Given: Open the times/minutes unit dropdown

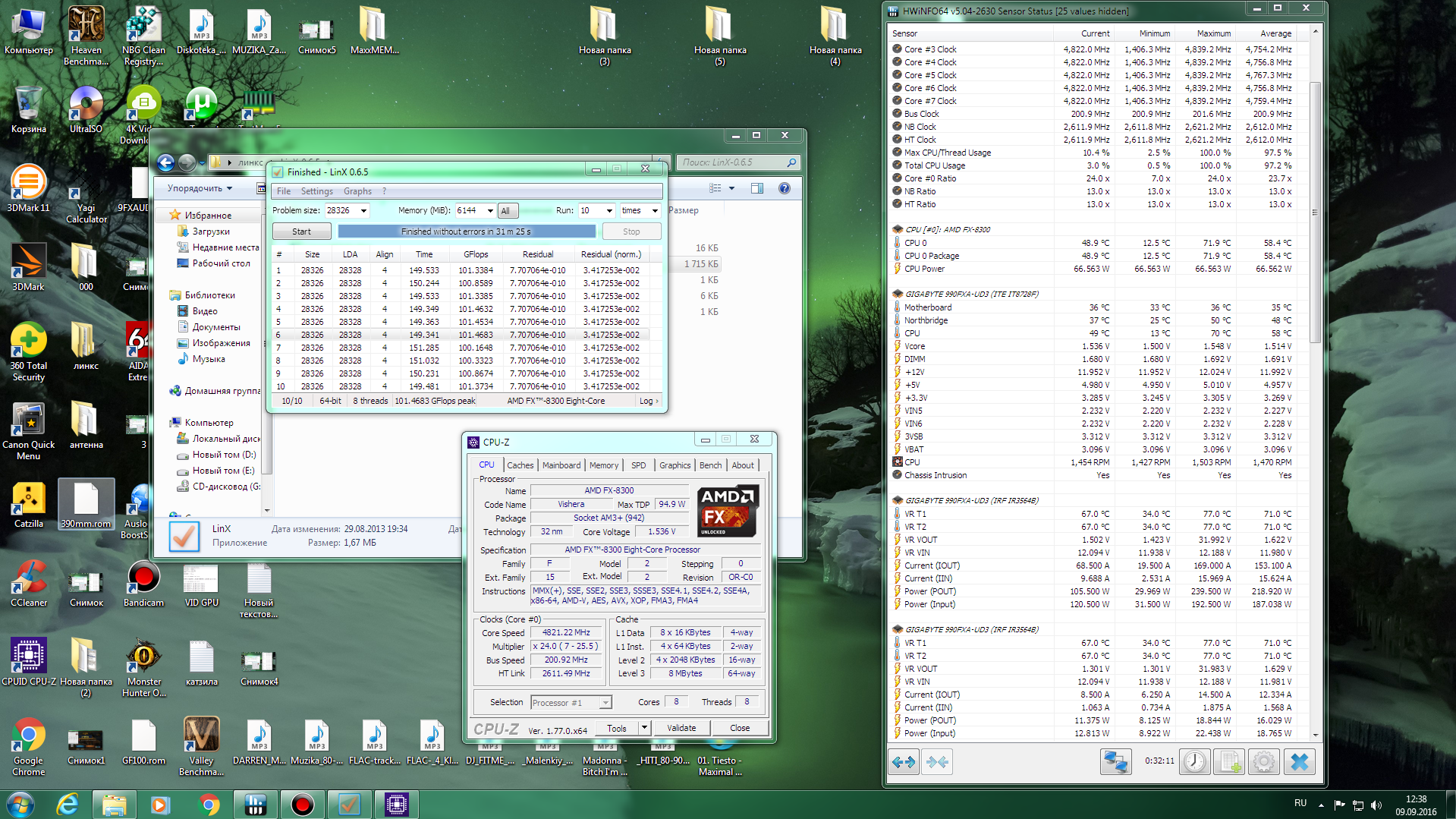Looking at the screenshot, I should click(654, 211).
